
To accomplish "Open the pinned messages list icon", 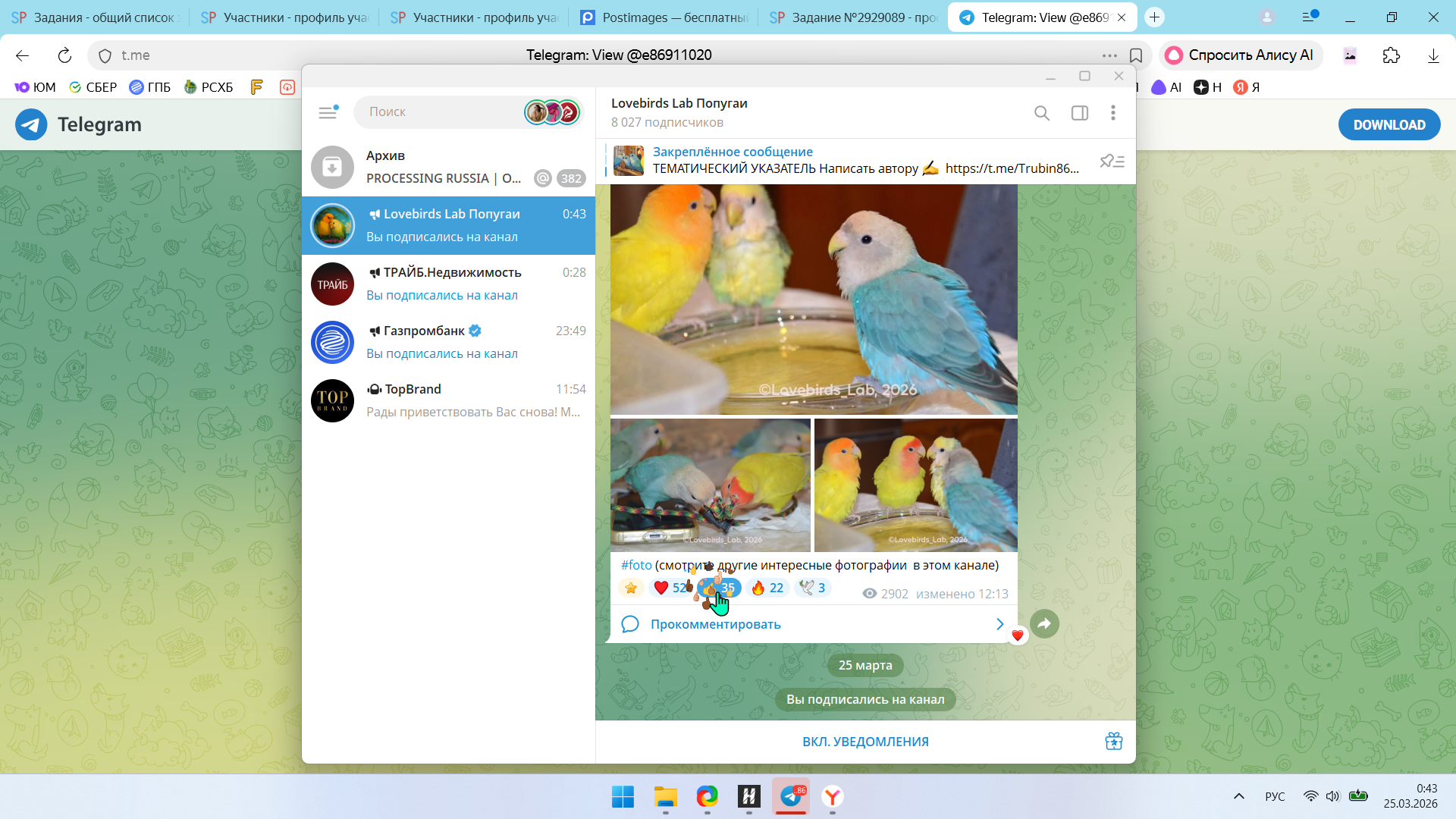I will 1112,161.
